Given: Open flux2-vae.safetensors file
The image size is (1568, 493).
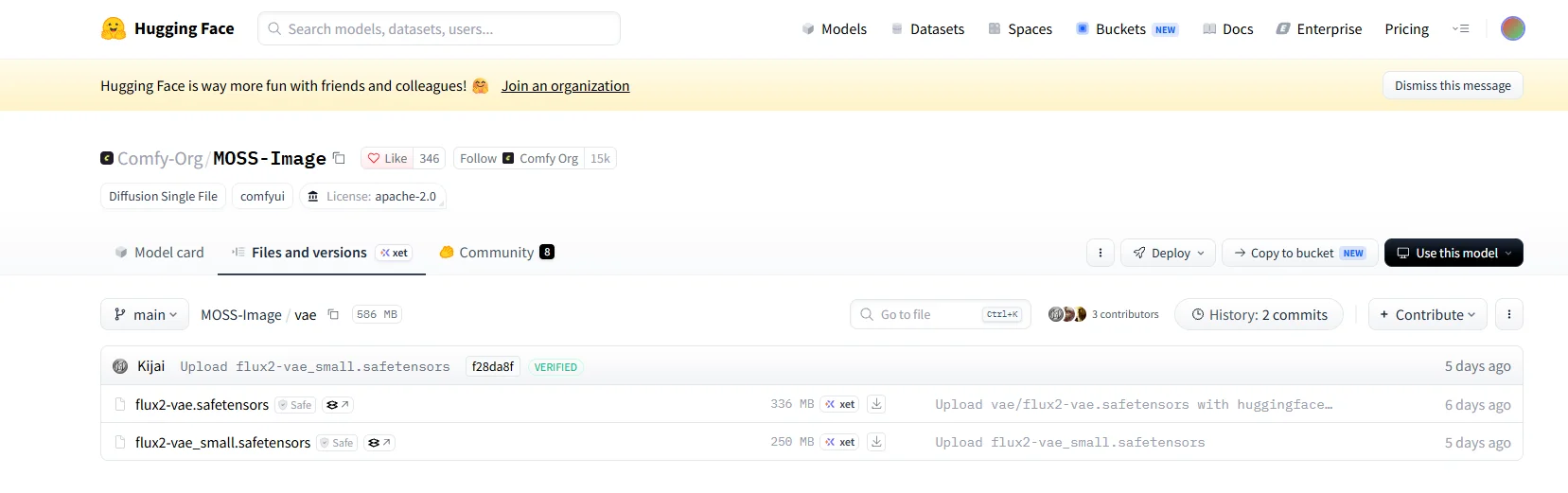Looking at the screenshot, I should [x=202, y=405].
